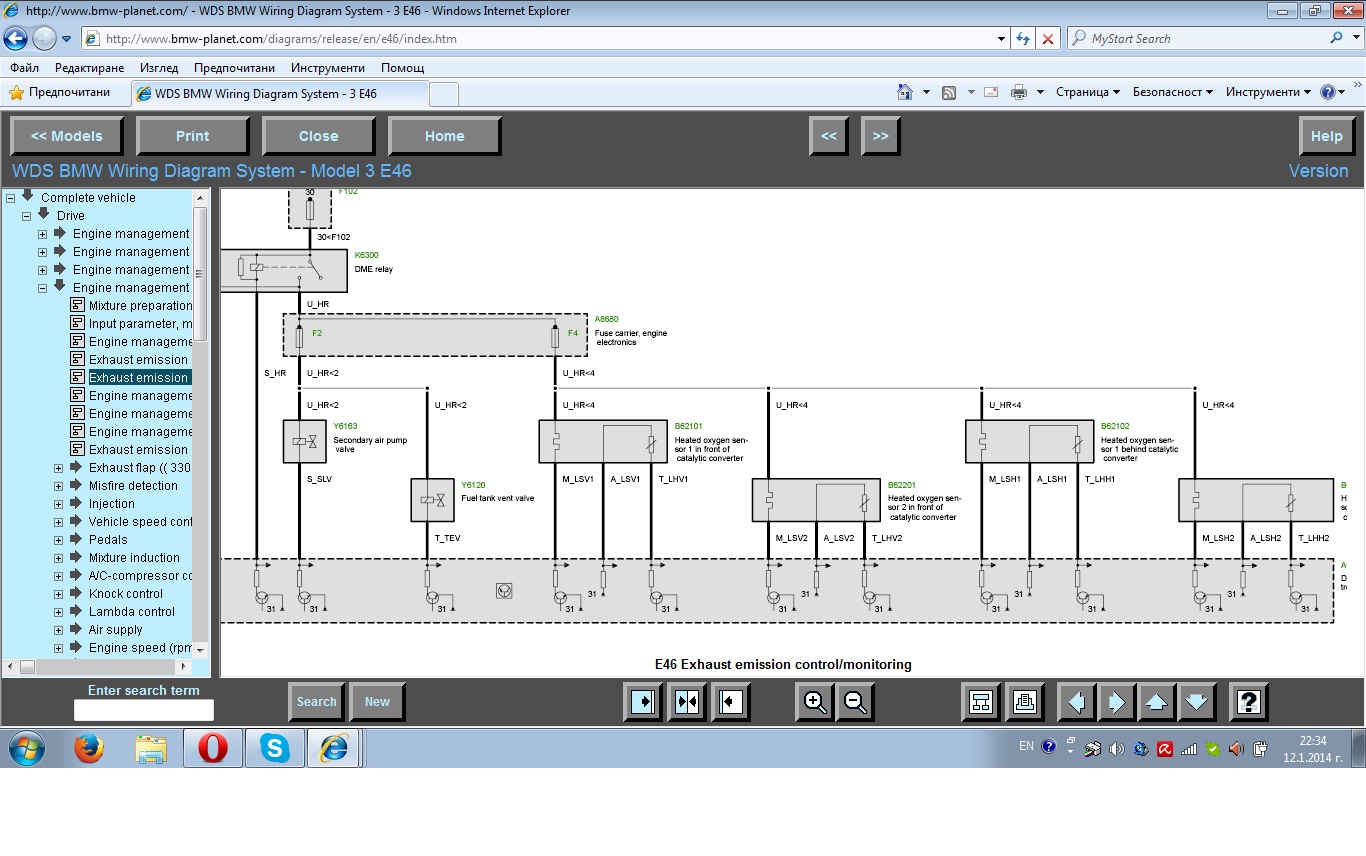The height and width of the screenshot is (856, 1366).
Task: Click the Help button in header
Action: coord(1327,136)
